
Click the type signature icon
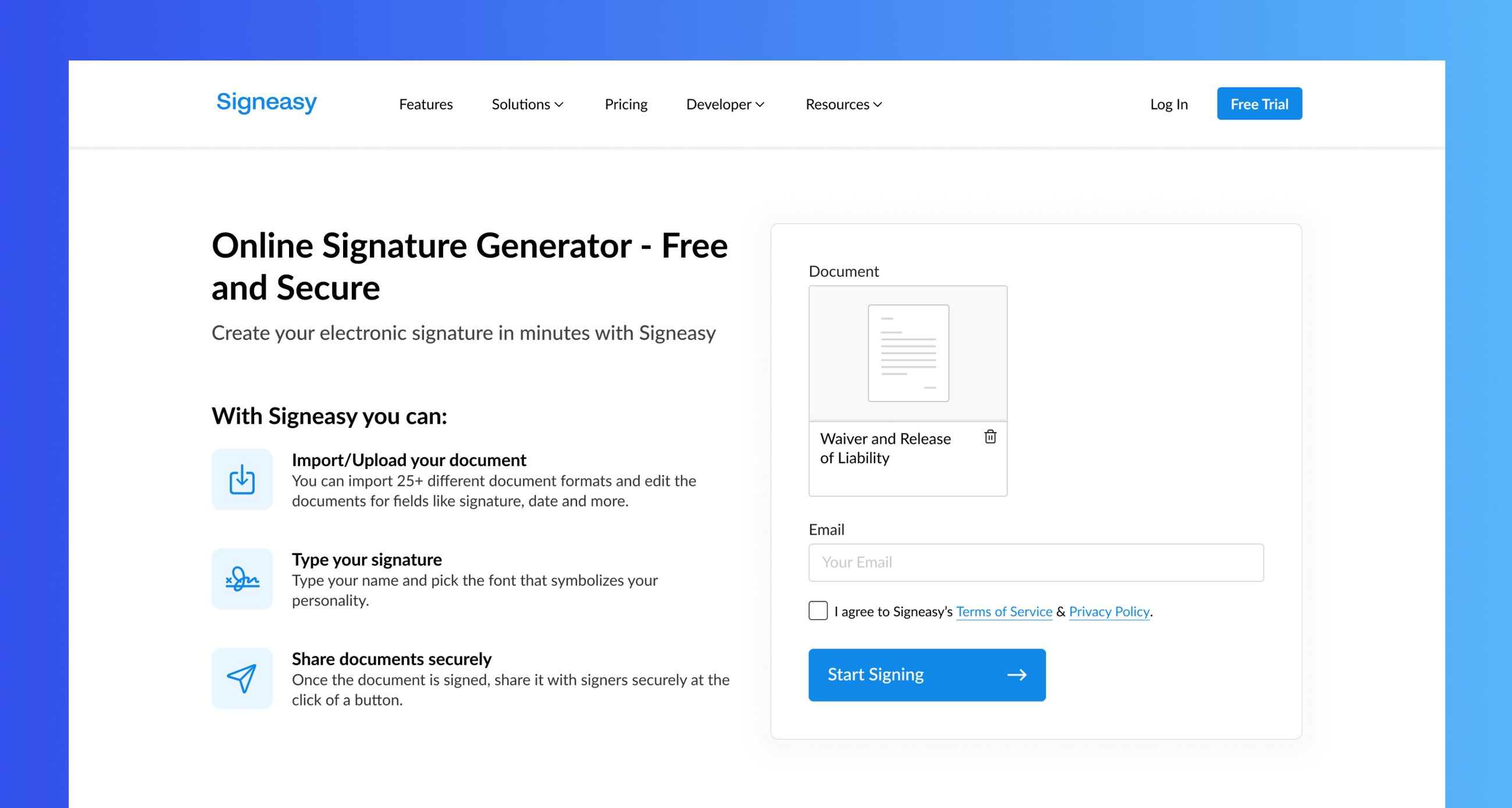pyautogui.click(x=242, y=579)
